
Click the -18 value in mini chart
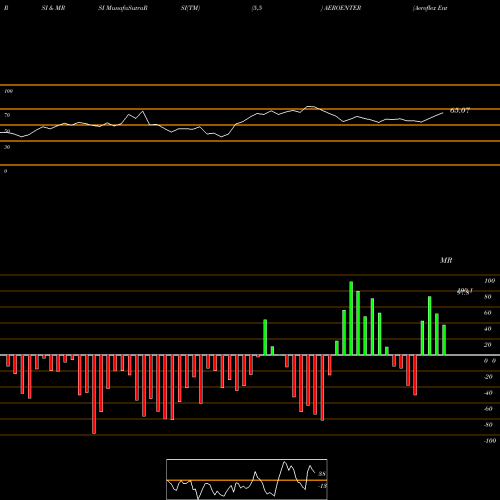click(322, 486)
